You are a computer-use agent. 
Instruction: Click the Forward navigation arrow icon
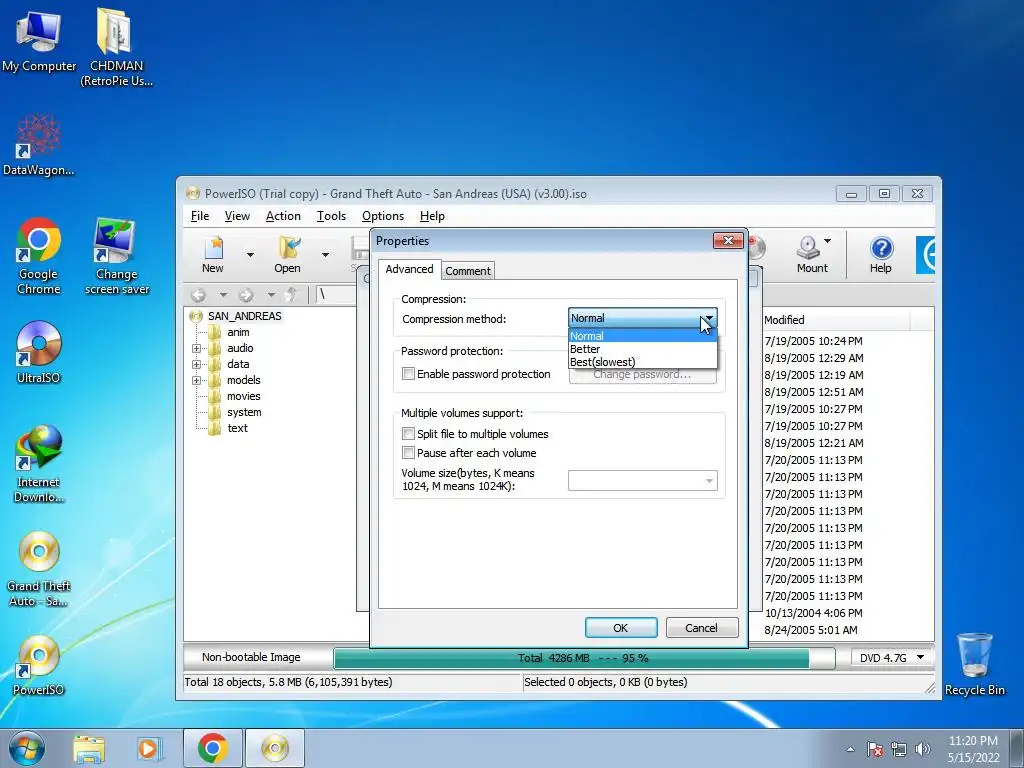pyautogui.click(x=246, y=295)
